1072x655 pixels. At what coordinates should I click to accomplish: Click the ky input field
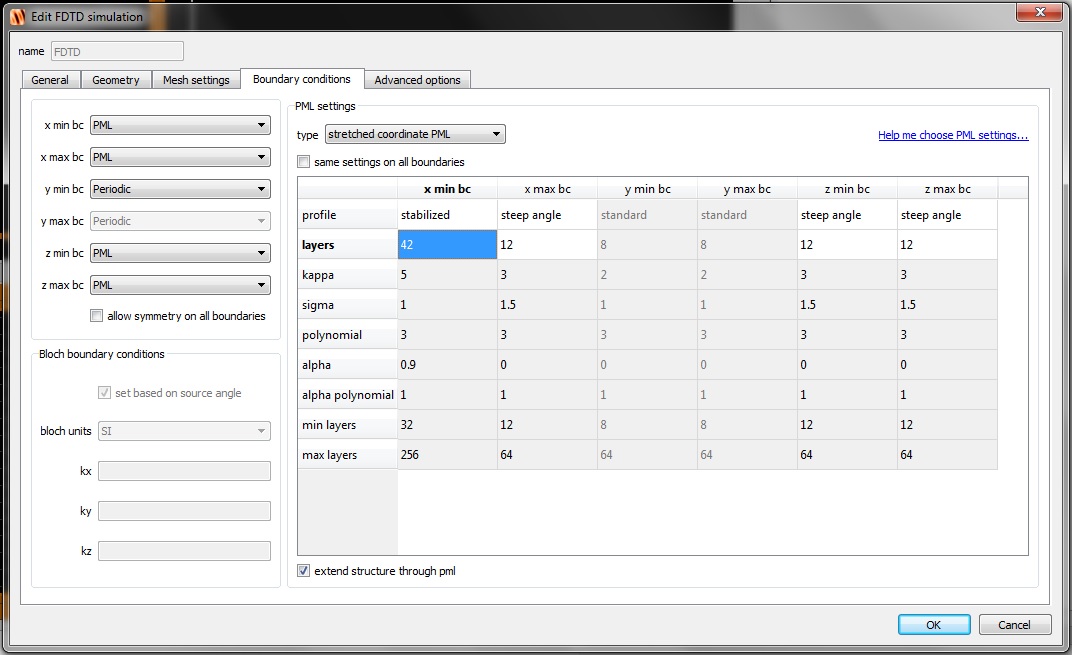click(x=184, y=511)
